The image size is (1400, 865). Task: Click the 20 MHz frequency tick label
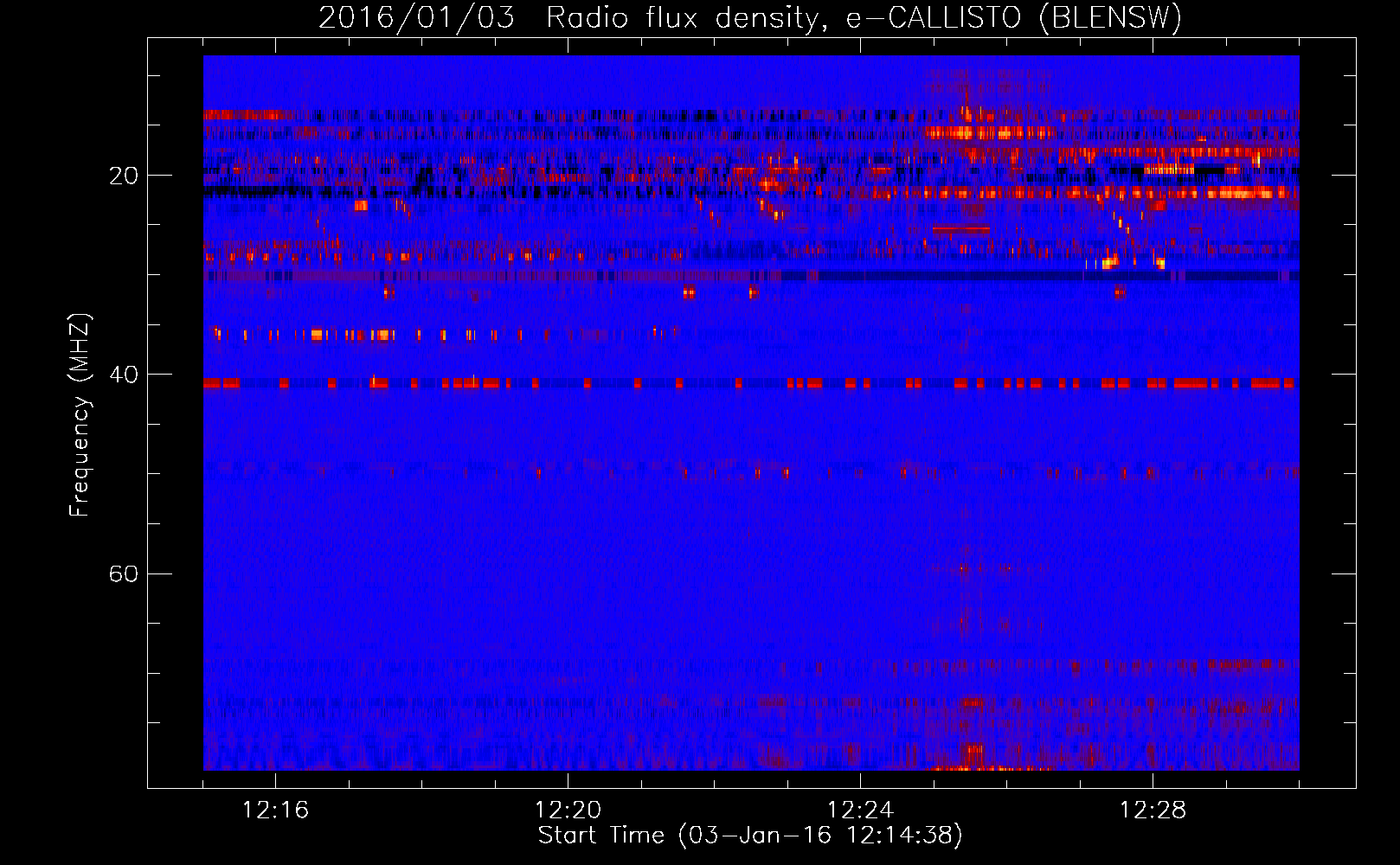(x=123, y=176)
